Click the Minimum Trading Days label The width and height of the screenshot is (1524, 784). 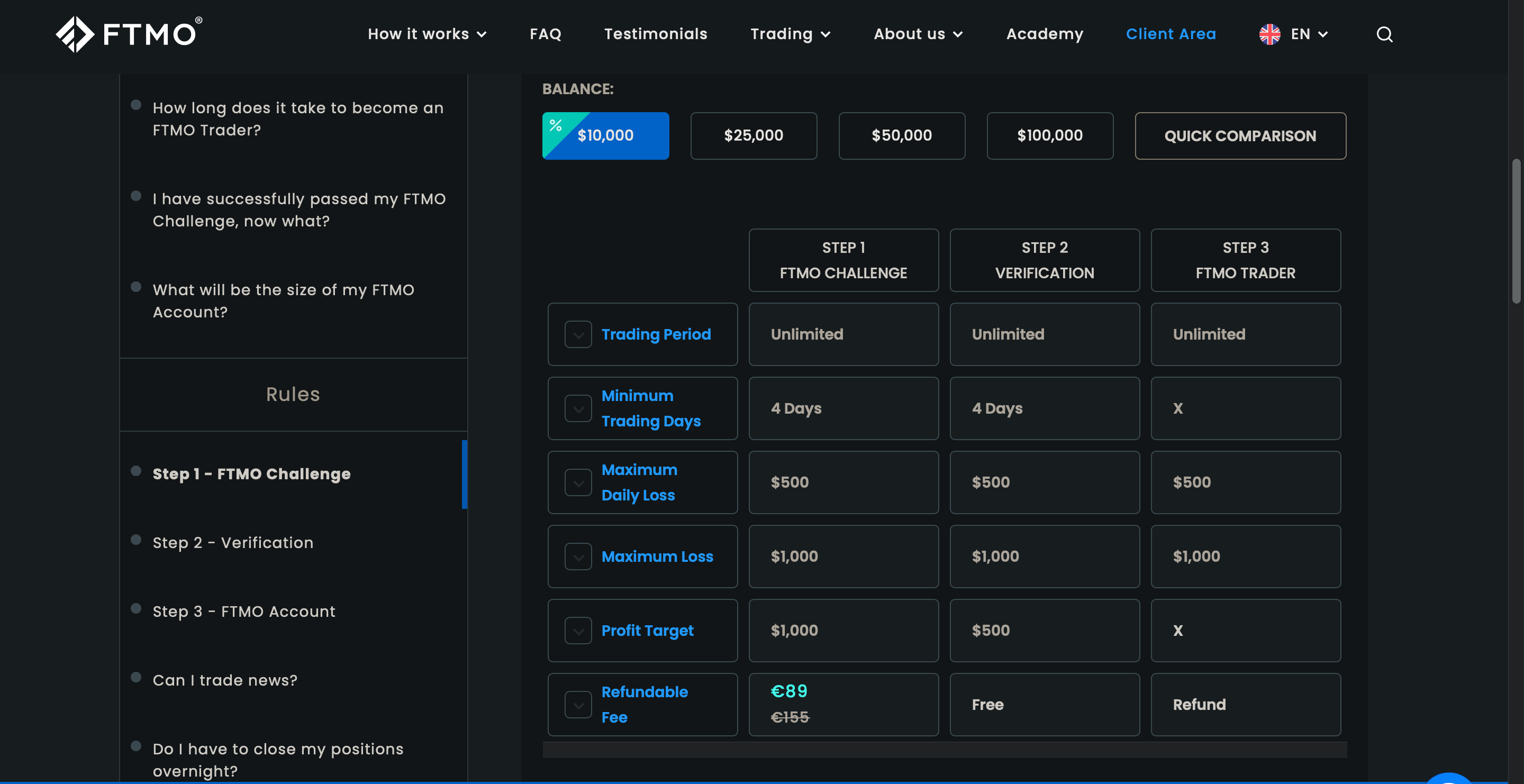[651, 408]
